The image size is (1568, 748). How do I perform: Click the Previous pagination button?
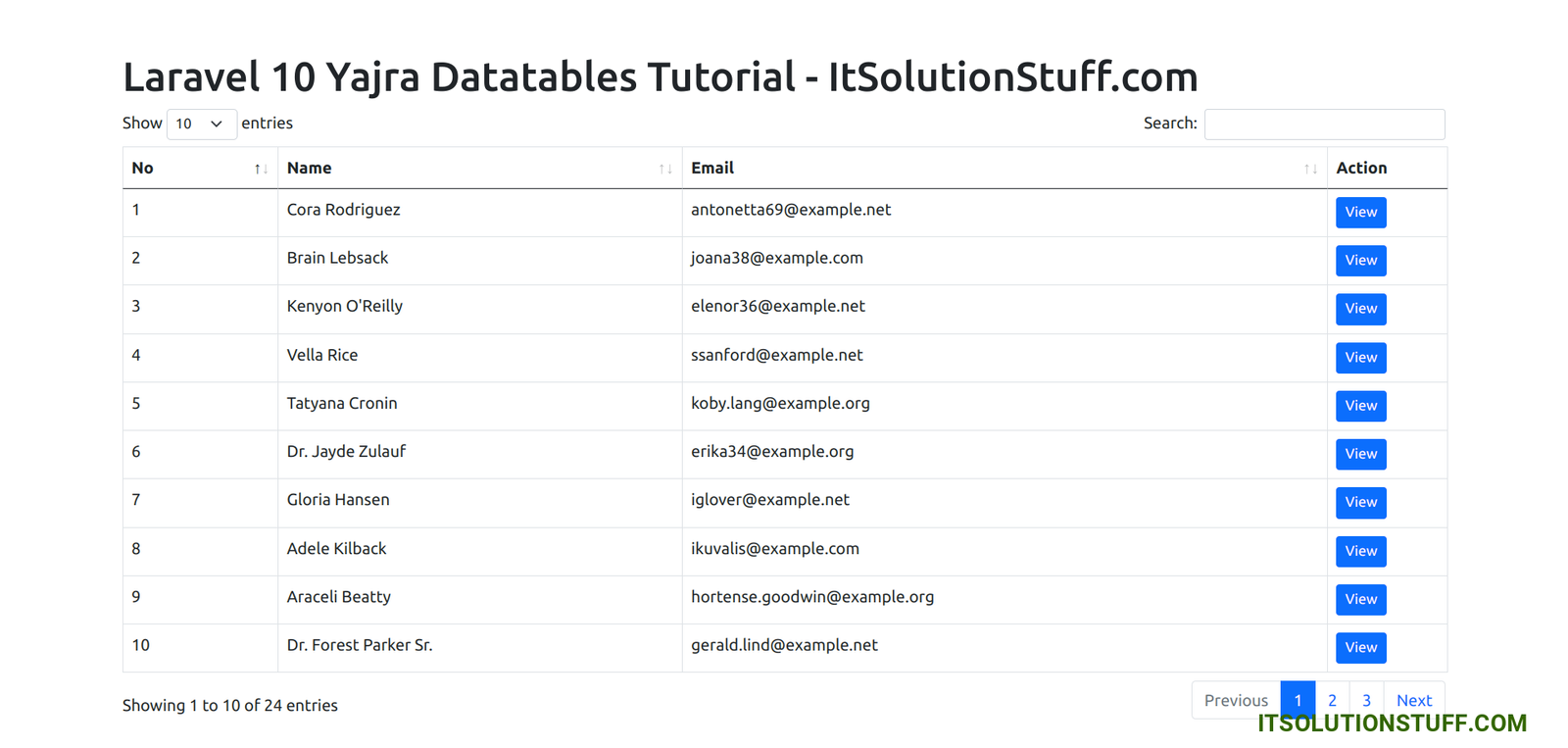tap(1236, 700)
